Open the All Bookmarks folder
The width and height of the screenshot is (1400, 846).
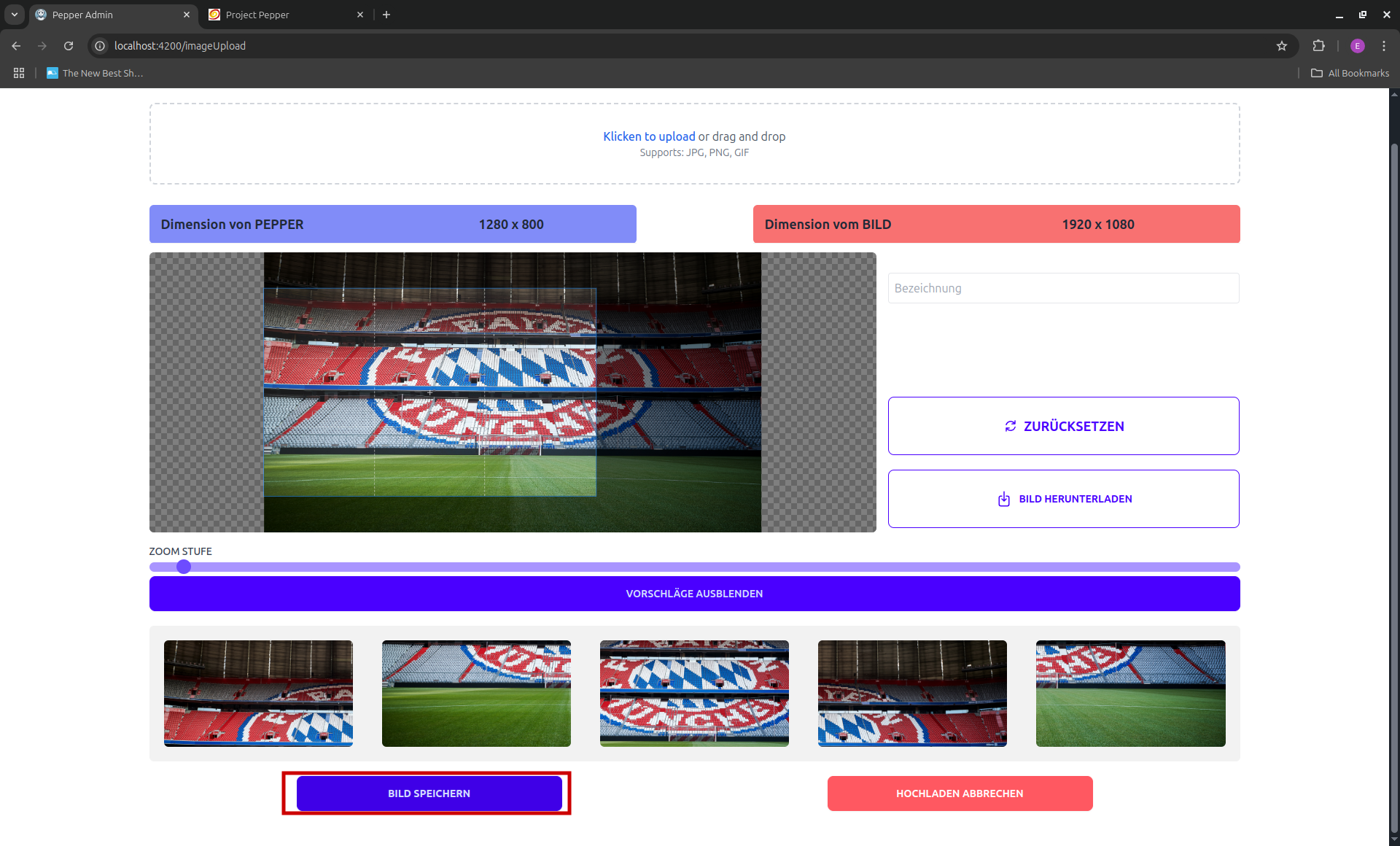click(1350, 73)
